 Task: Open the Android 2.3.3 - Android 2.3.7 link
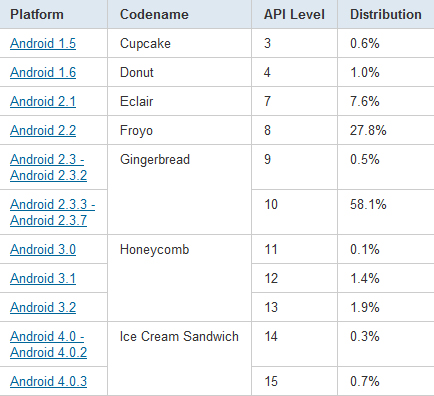(x=52, y=212)
